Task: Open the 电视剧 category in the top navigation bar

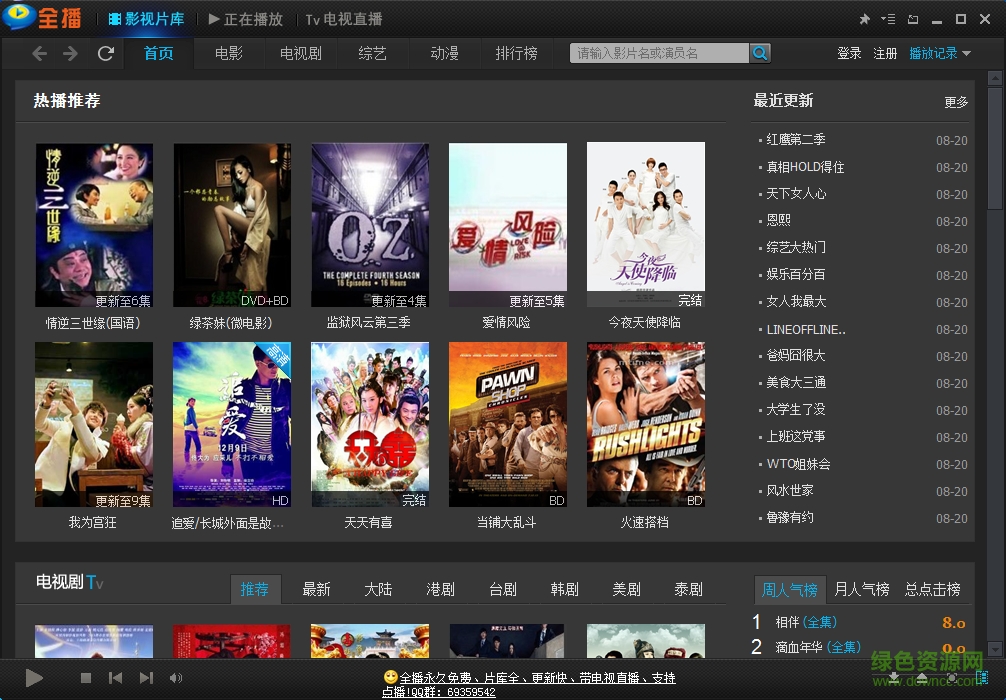Action: click(x=301, y=53)
